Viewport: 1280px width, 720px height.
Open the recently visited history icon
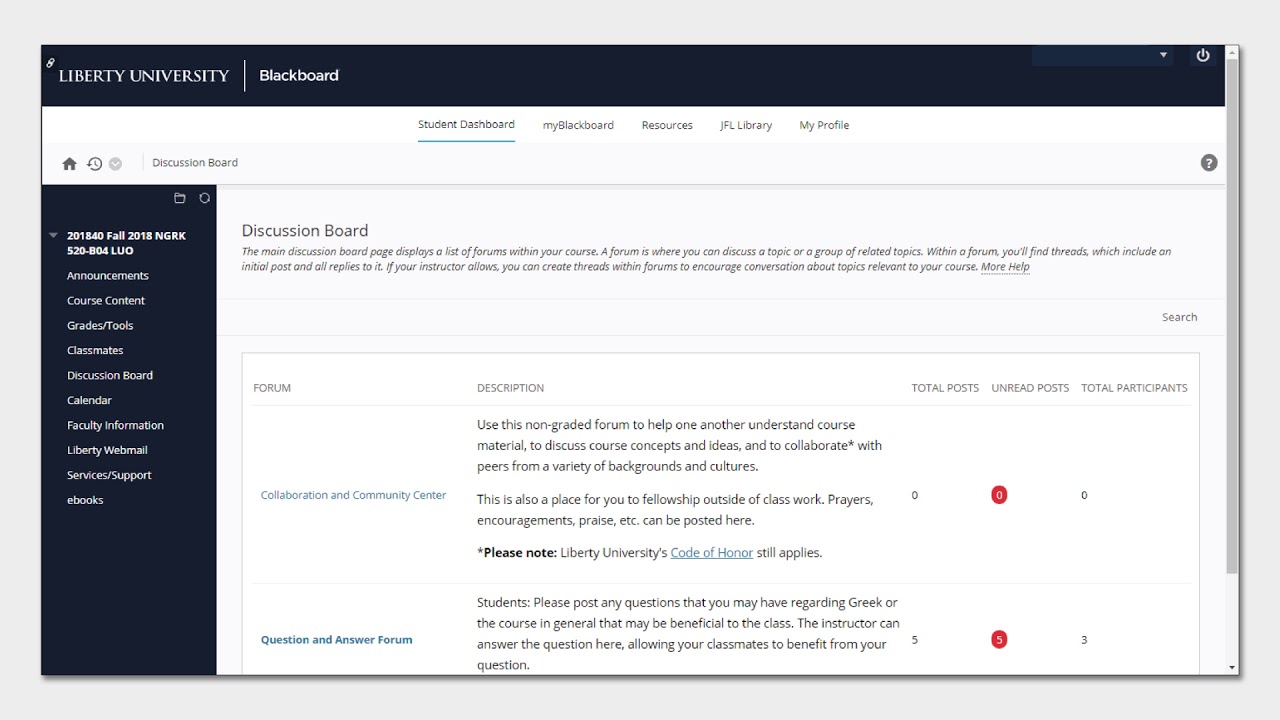point(94,164)
